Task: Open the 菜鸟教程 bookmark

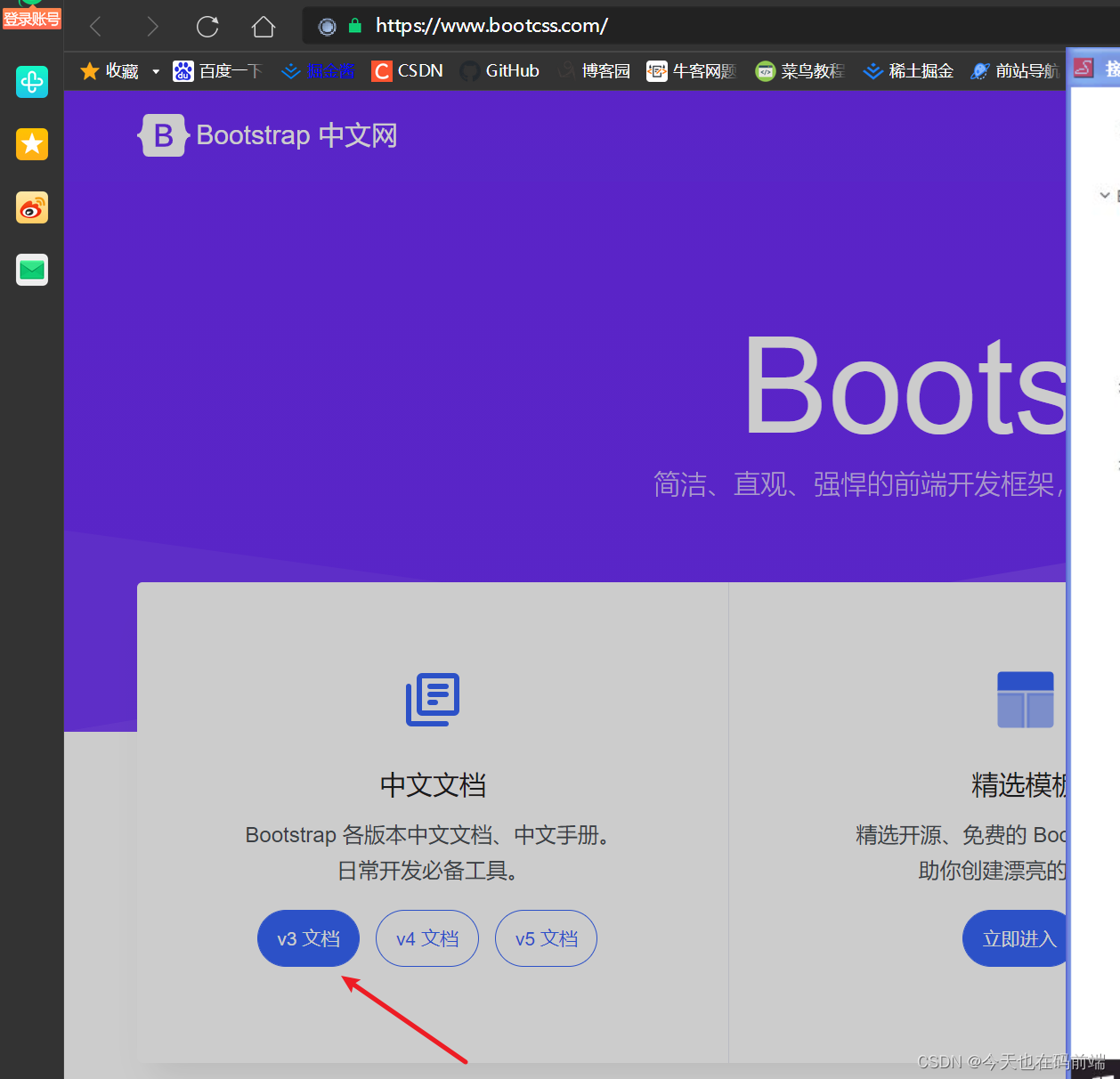Action: 799,70
